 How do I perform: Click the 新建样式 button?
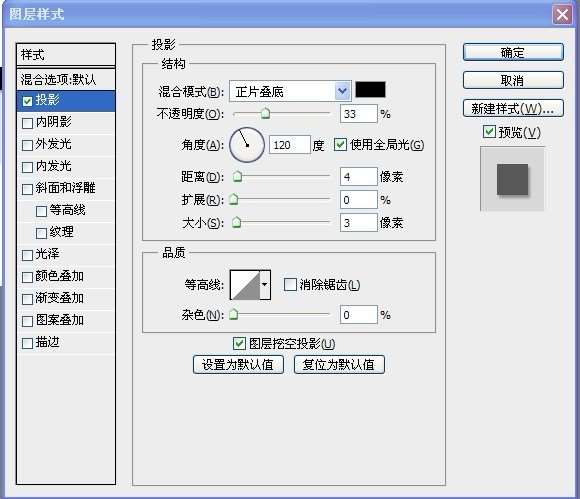coord(513,108)
